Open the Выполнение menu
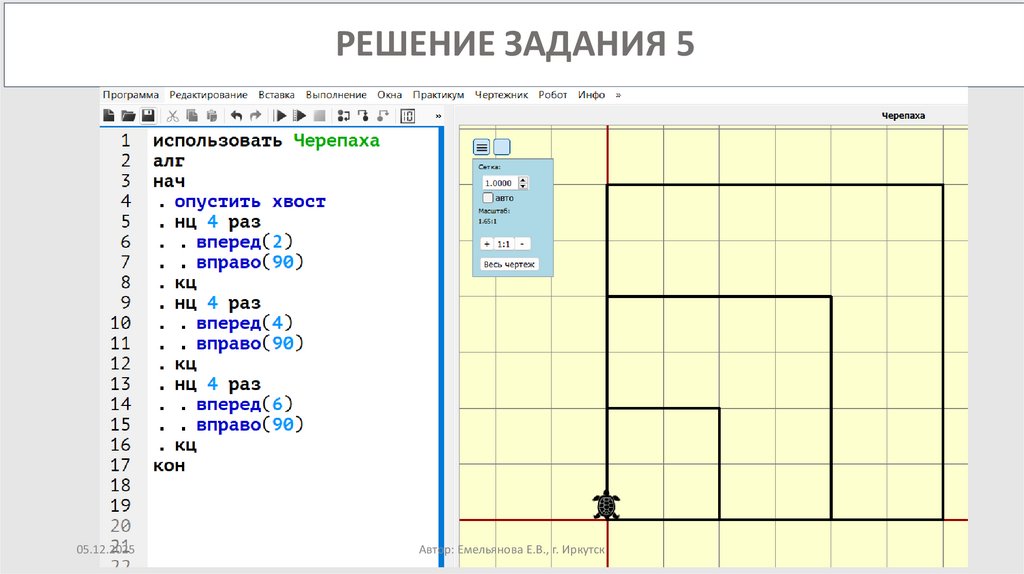 [336, 95]
